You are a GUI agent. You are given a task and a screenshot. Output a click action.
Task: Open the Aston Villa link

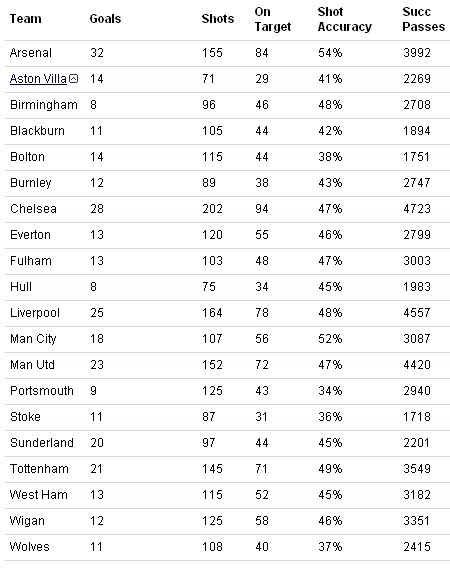coord(38,79)
